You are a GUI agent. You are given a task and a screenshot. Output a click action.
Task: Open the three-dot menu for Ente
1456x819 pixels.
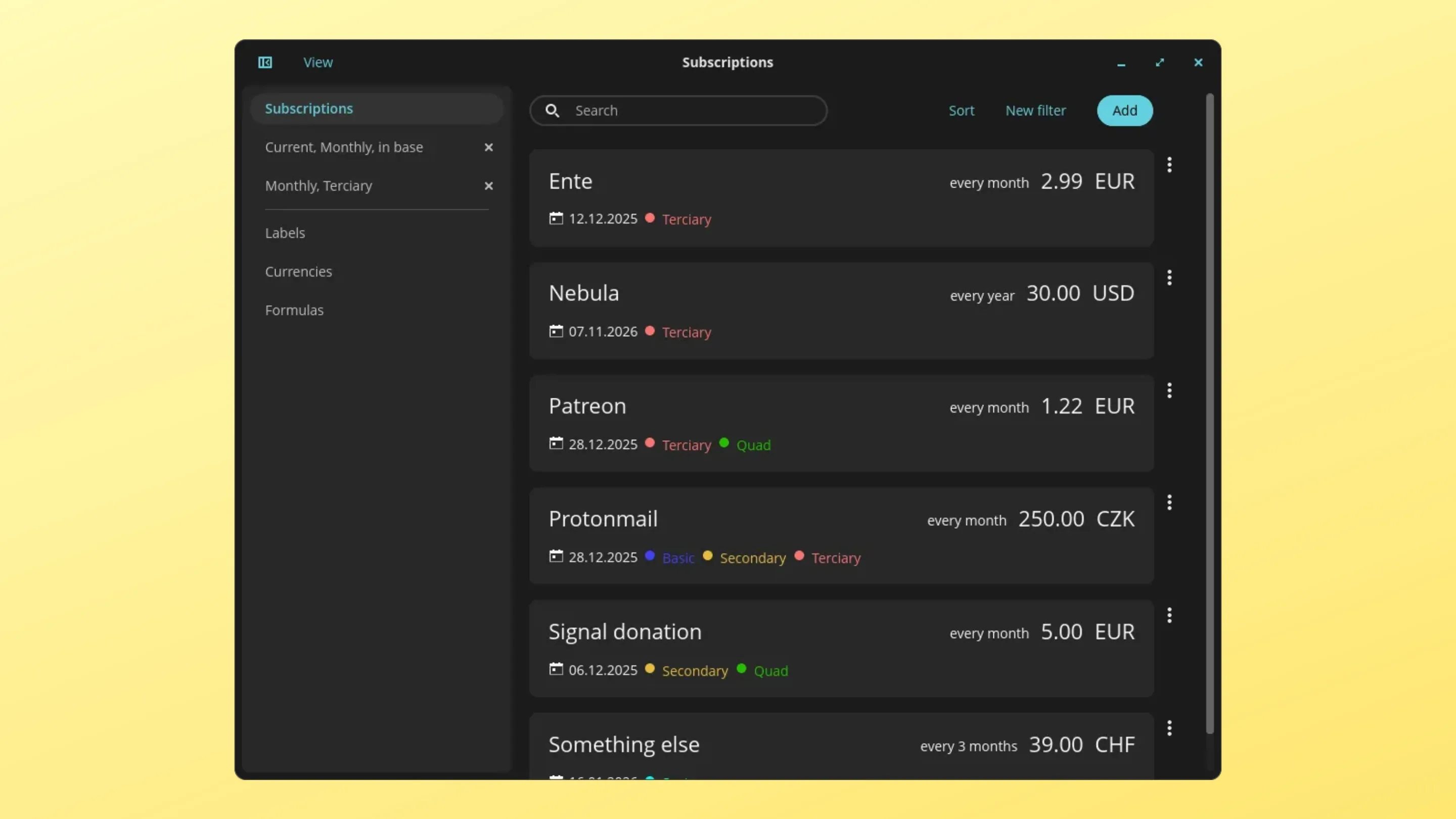tap(1169, 165)
